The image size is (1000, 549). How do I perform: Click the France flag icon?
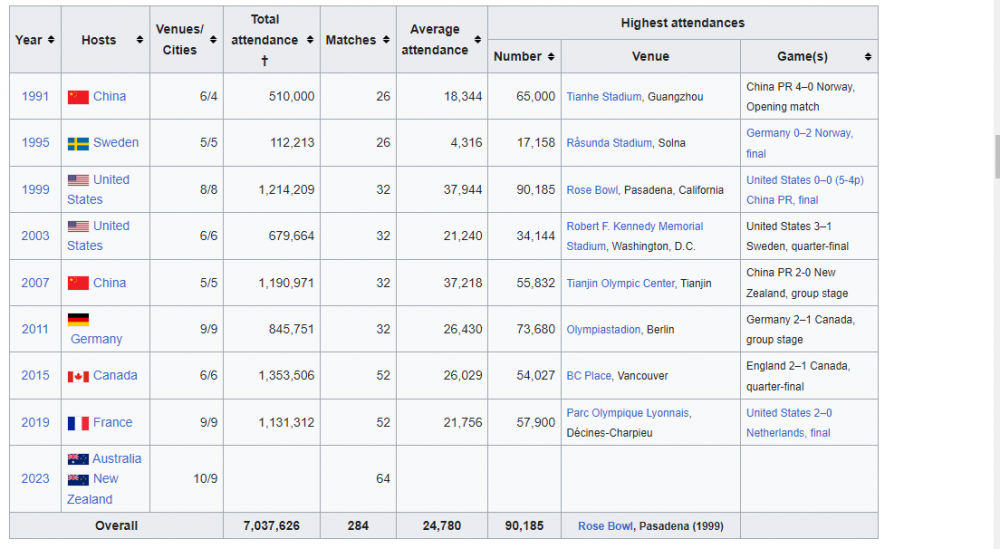coord(78,423)
